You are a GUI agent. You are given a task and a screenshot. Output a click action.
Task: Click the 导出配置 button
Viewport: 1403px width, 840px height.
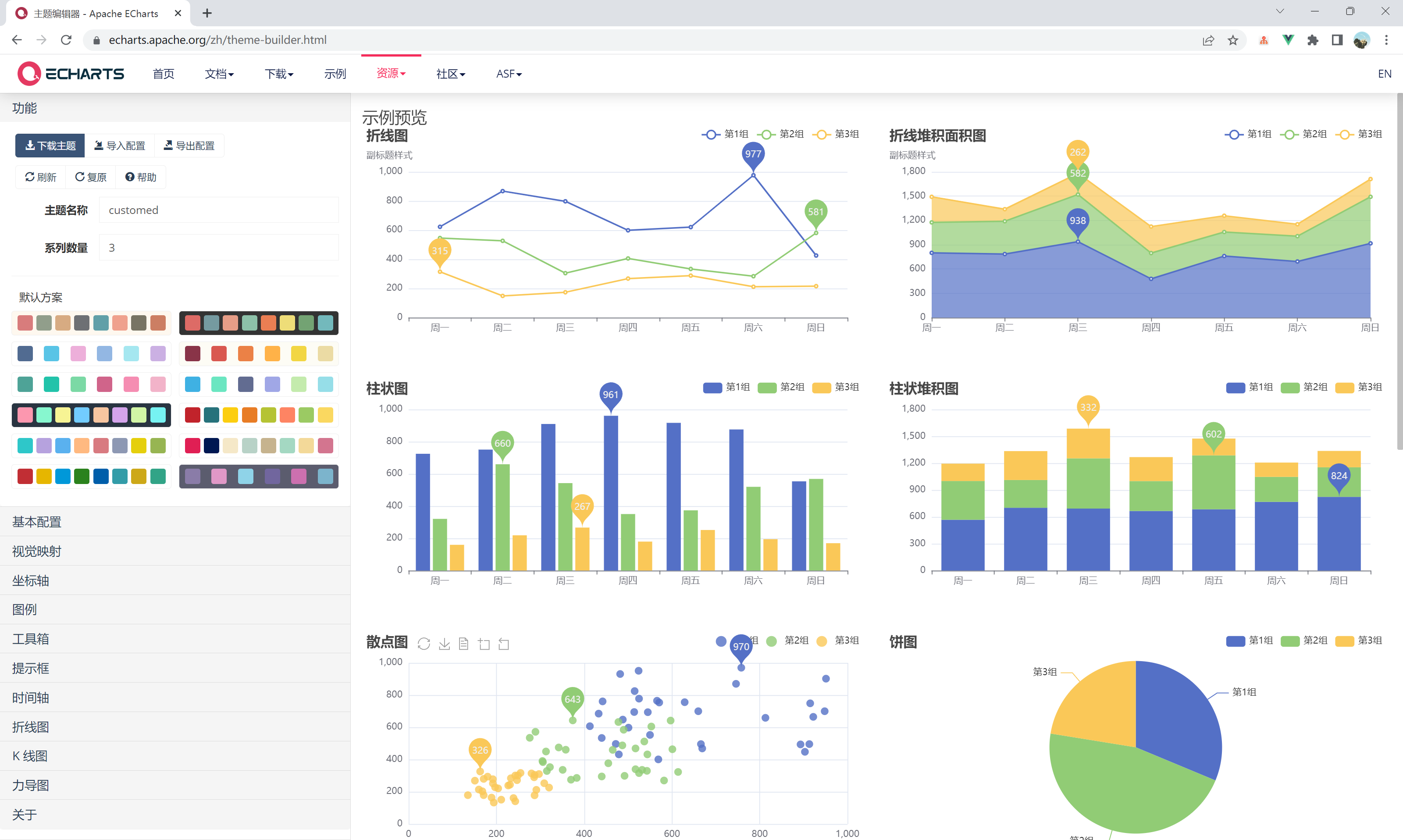click(189, 146)
